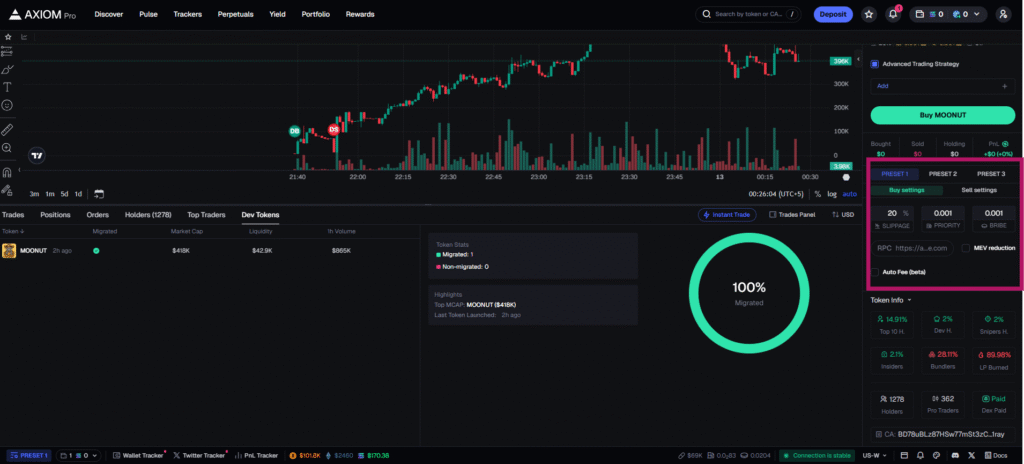The height and width of the screenshot is (464, 1024).
Task: Toggle the Trades Panel option
Action: point(792,214)
